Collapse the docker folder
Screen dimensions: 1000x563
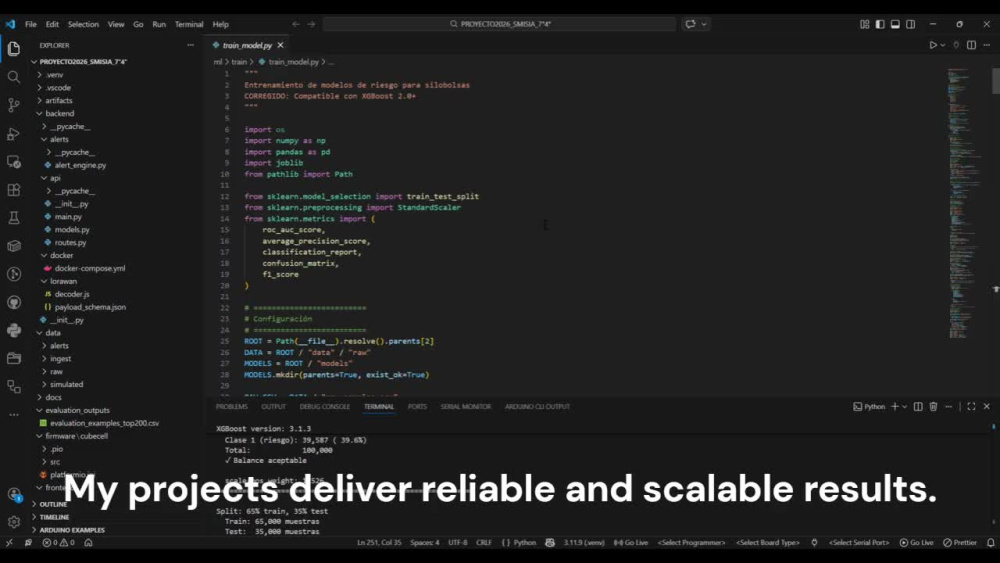61,255
